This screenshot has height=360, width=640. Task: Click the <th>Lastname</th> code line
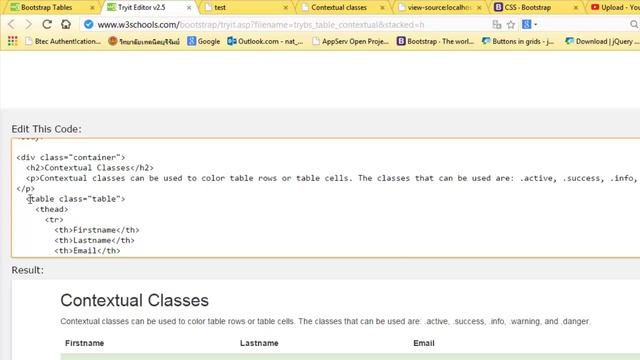click(94, 240)
